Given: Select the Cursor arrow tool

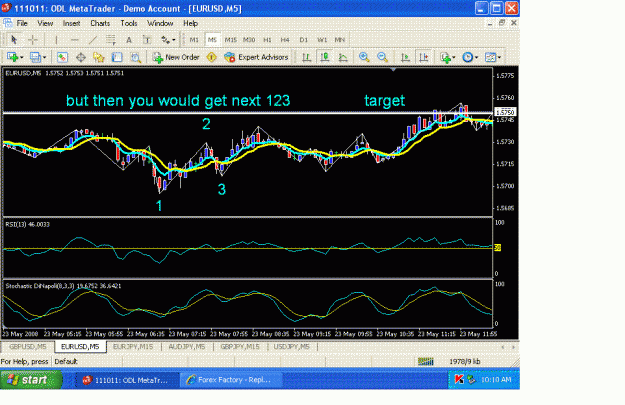Looking at the screenshot, I should 14,39.
